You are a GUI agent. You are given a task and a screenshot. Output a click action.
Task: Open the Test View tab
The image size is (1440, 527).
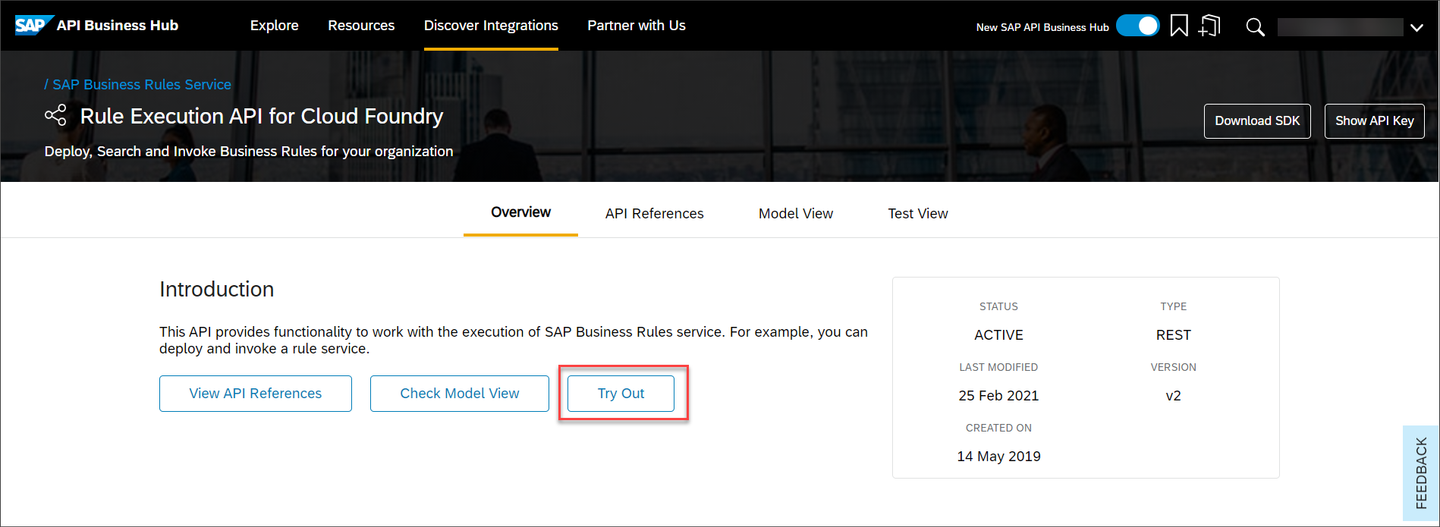click(x=918, y=213)
